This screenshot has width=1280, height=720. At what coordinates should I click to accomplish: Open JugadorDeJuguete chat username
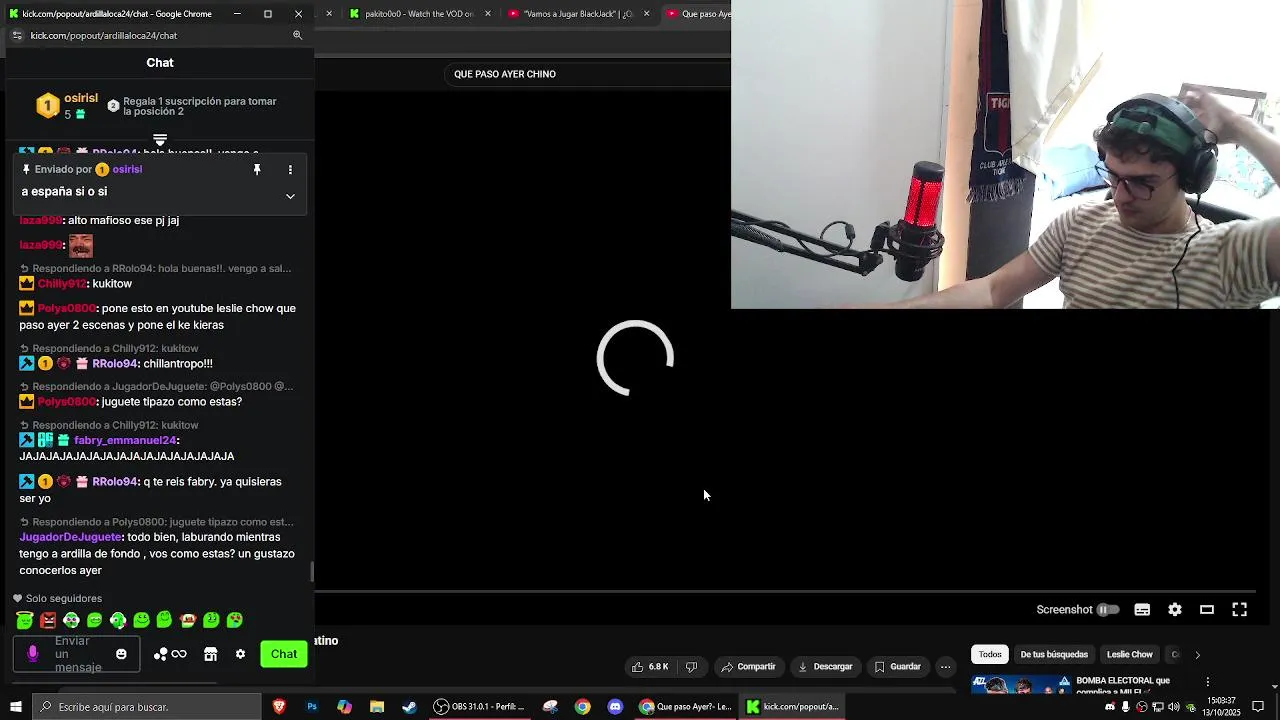tap(70, 537)
